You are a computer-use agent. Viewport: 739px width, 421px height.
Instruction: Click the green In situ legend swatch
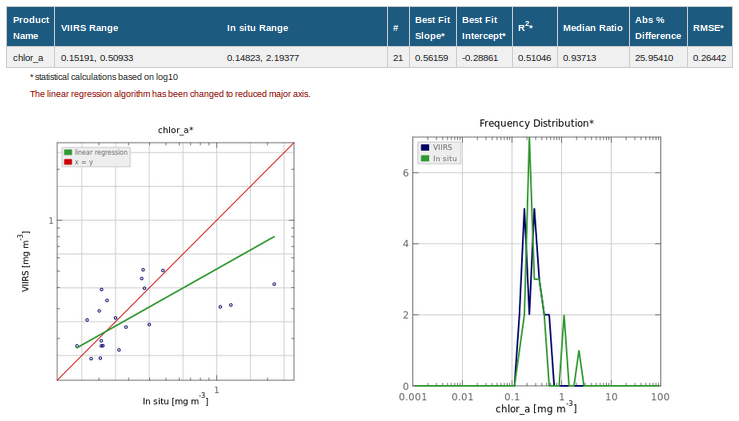(425, 158)
